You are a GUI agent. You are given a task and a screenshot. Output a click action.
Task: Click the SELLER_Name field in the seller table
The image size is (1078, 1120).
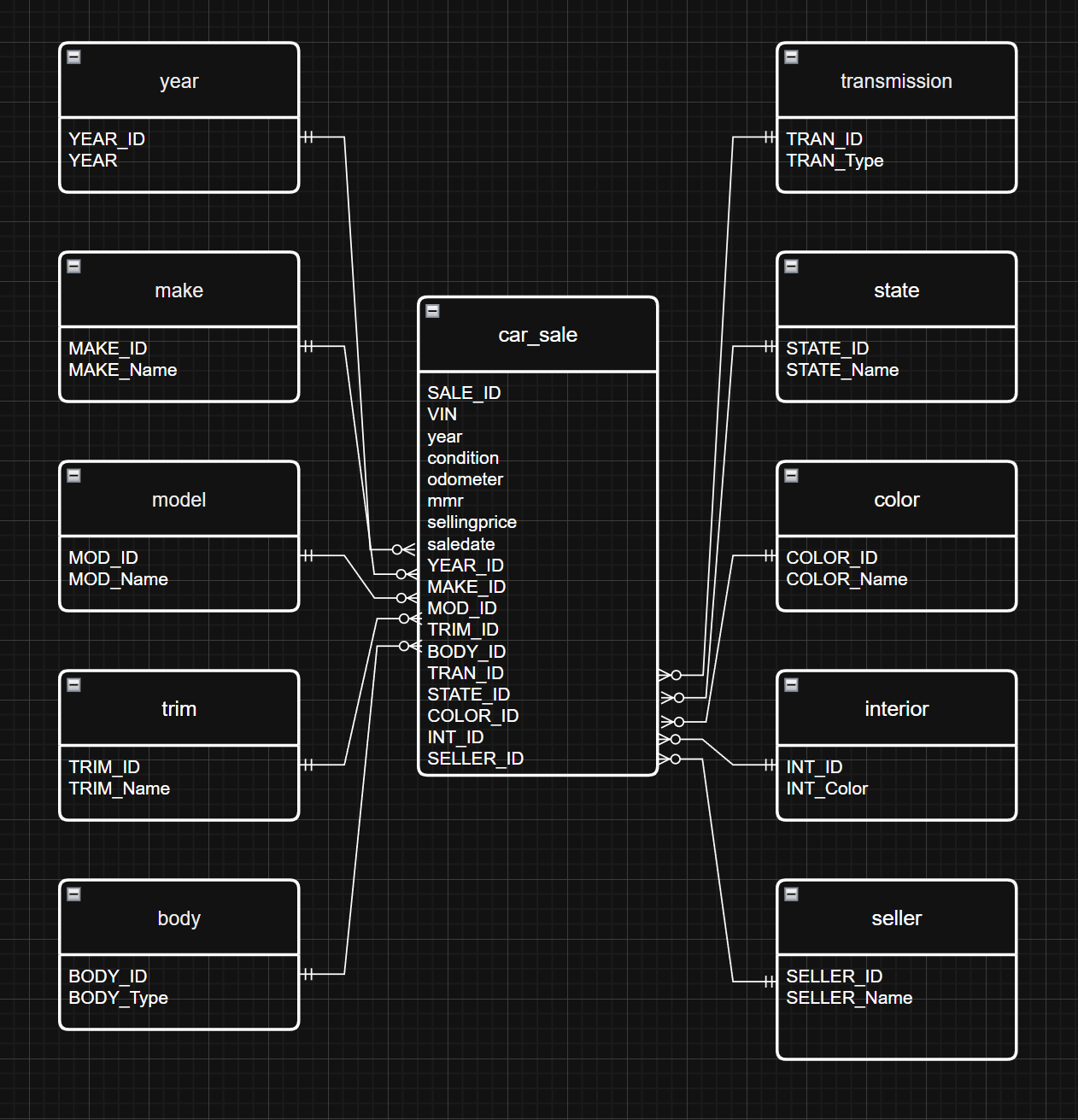848,998
